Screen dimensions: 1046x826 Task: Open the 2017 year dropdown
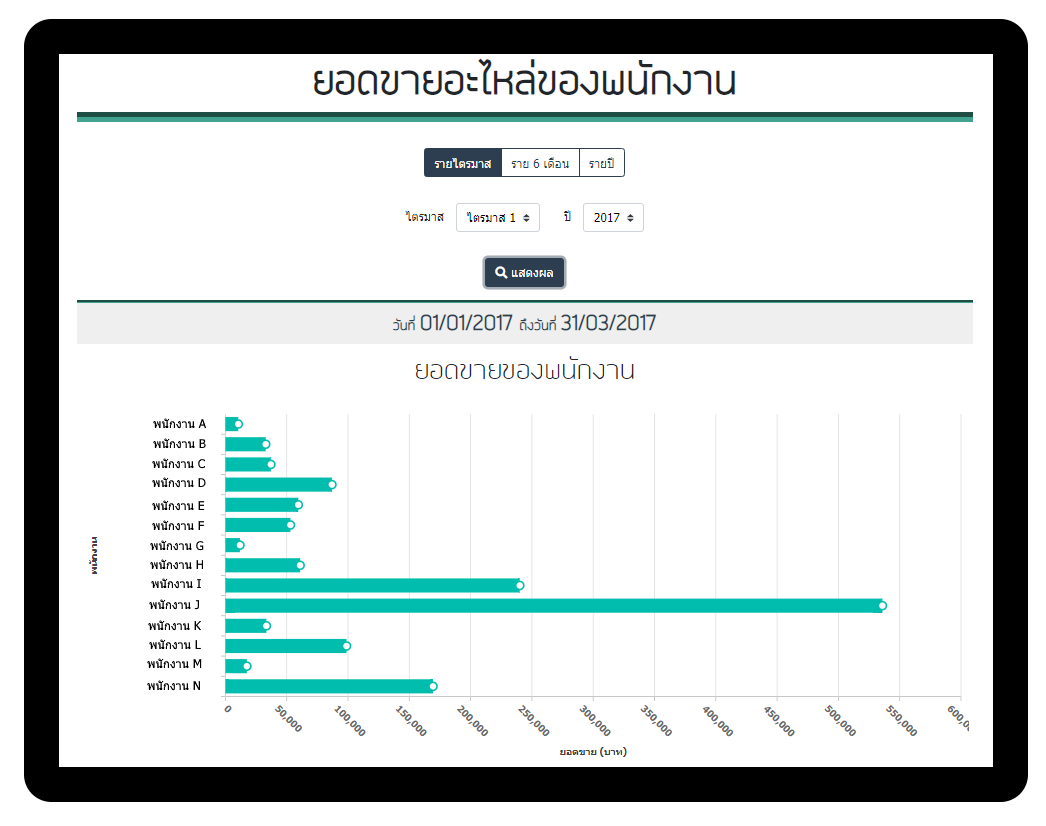(x=612, y=218)
